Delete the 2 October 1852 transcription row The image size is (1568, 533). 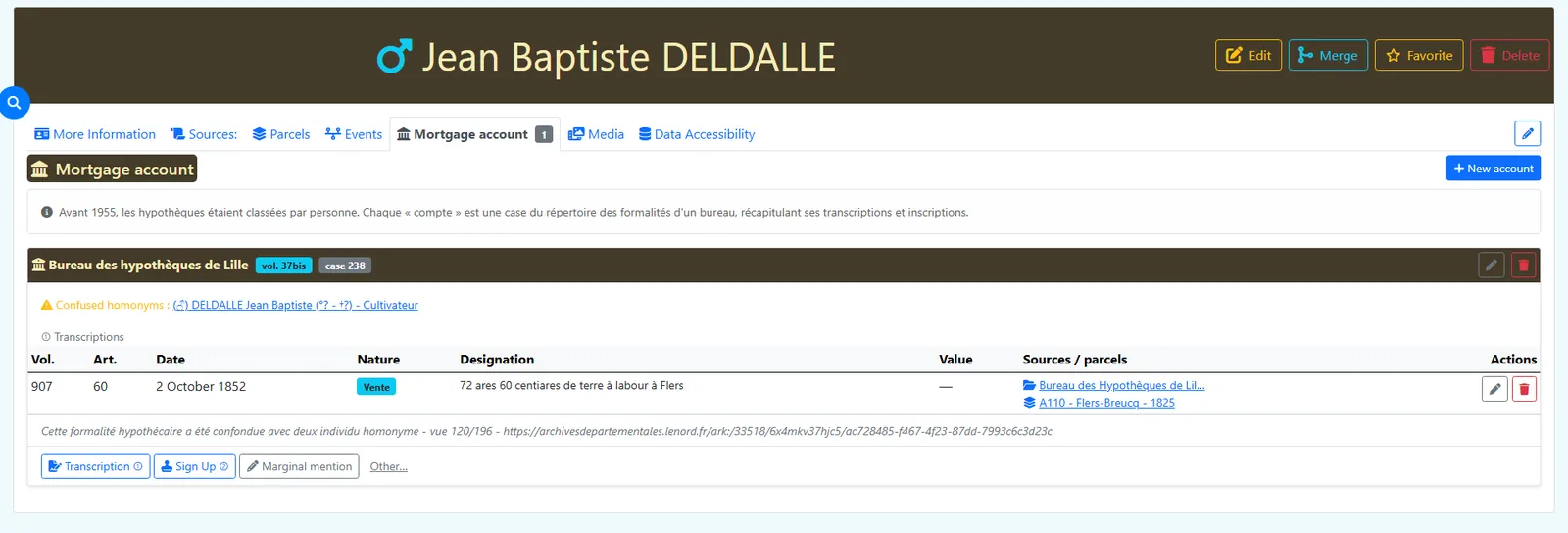(x=1524, y=389)
